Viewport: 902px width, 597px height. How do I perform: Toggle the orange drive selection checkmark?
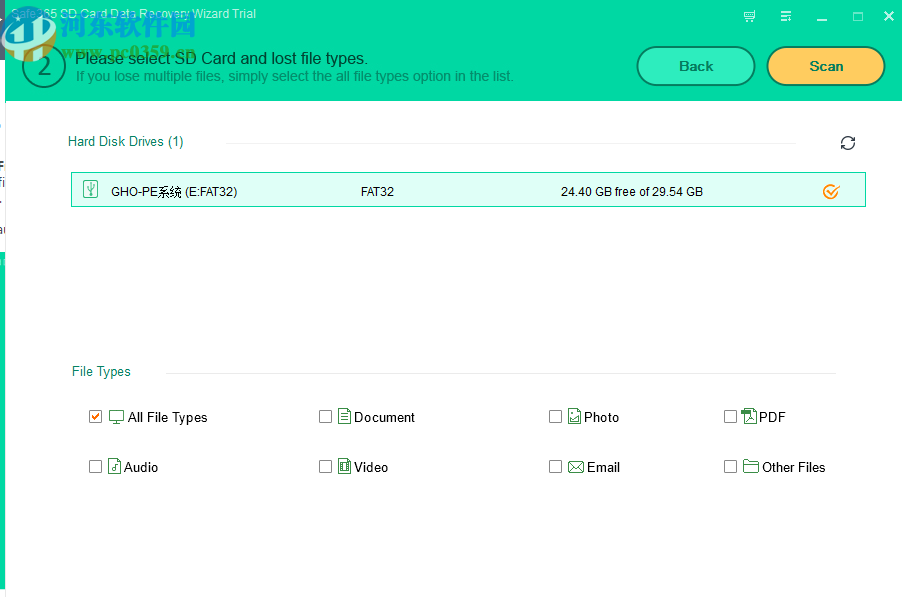(x=830, y=190)
